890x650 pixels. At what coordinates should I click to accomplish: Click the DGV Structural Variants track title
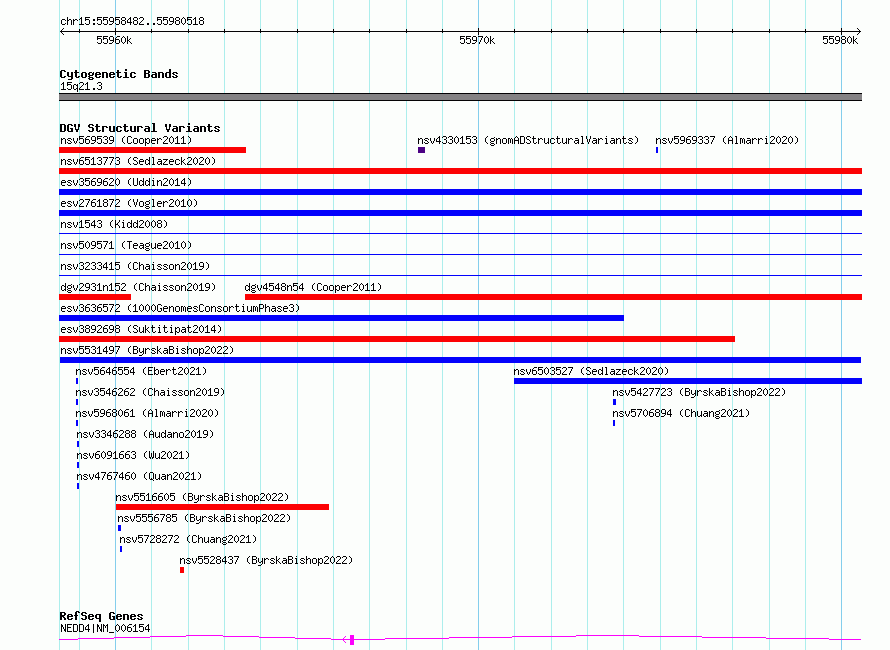(x=140, y=128)
